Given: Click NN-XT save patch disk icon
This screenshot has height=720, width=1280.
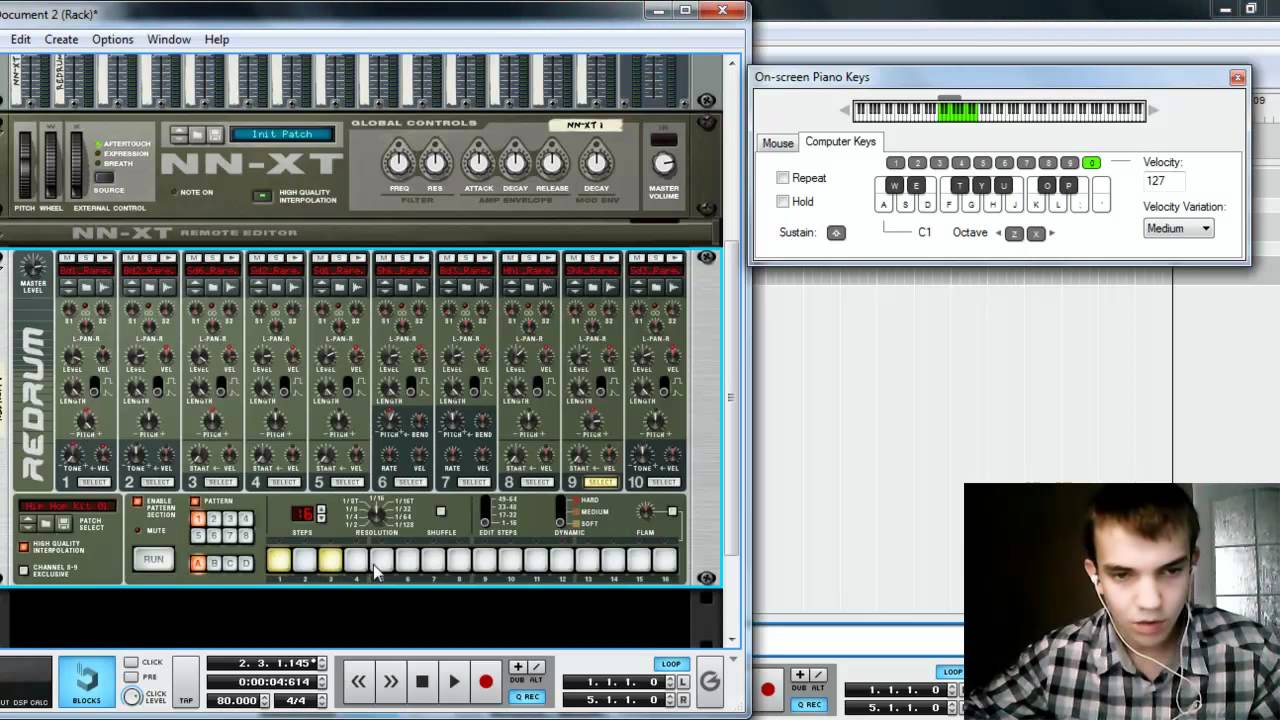Looking at the screenshot, I should coord(214,134).
